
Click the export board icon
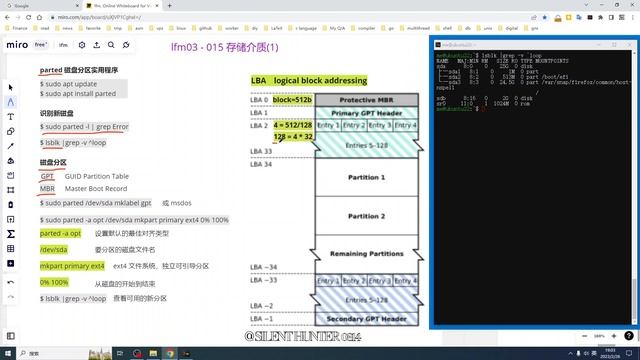[97, 45]
